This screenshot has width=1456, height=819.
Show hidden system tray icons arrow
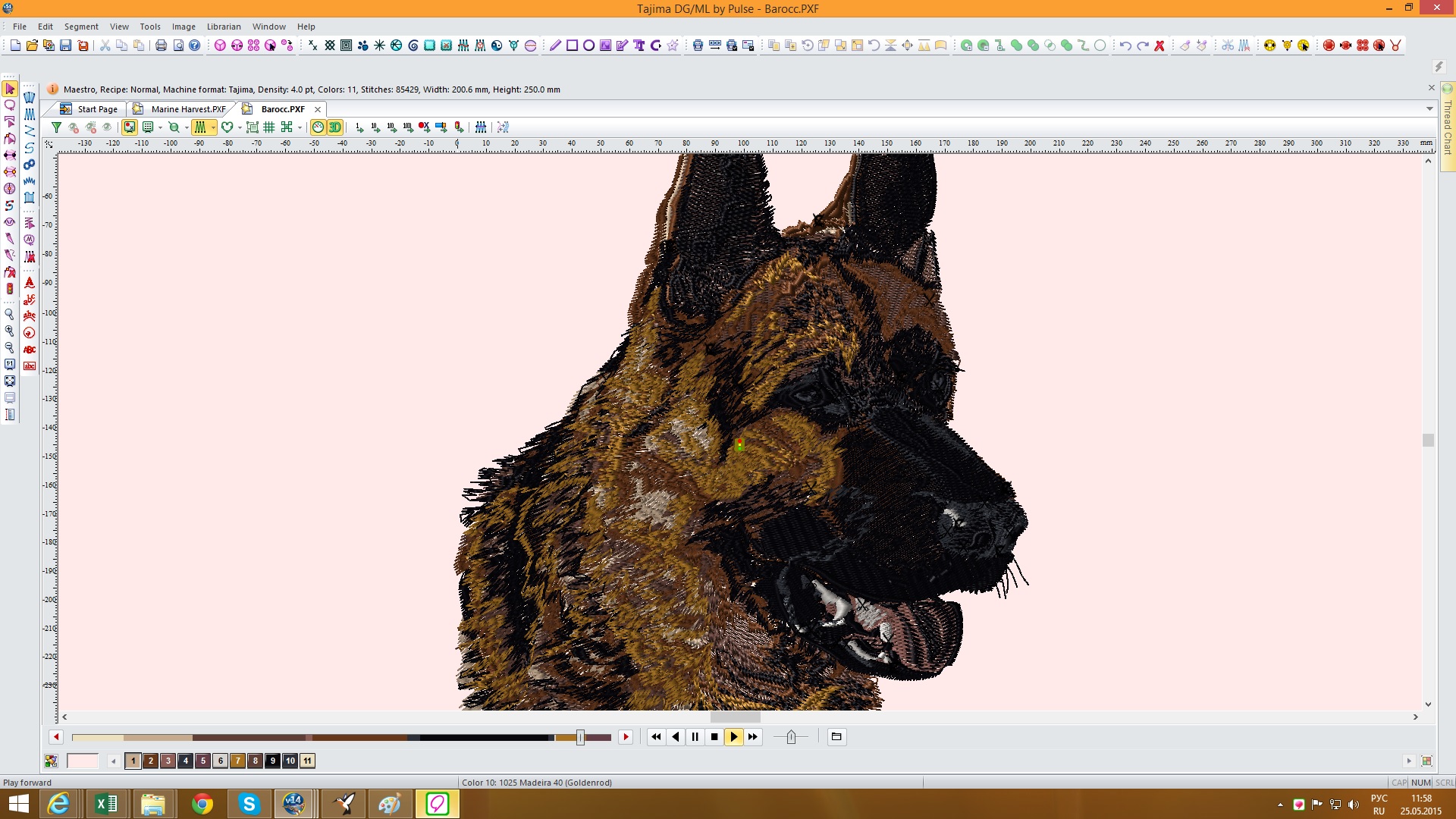tap(1280, 805)
